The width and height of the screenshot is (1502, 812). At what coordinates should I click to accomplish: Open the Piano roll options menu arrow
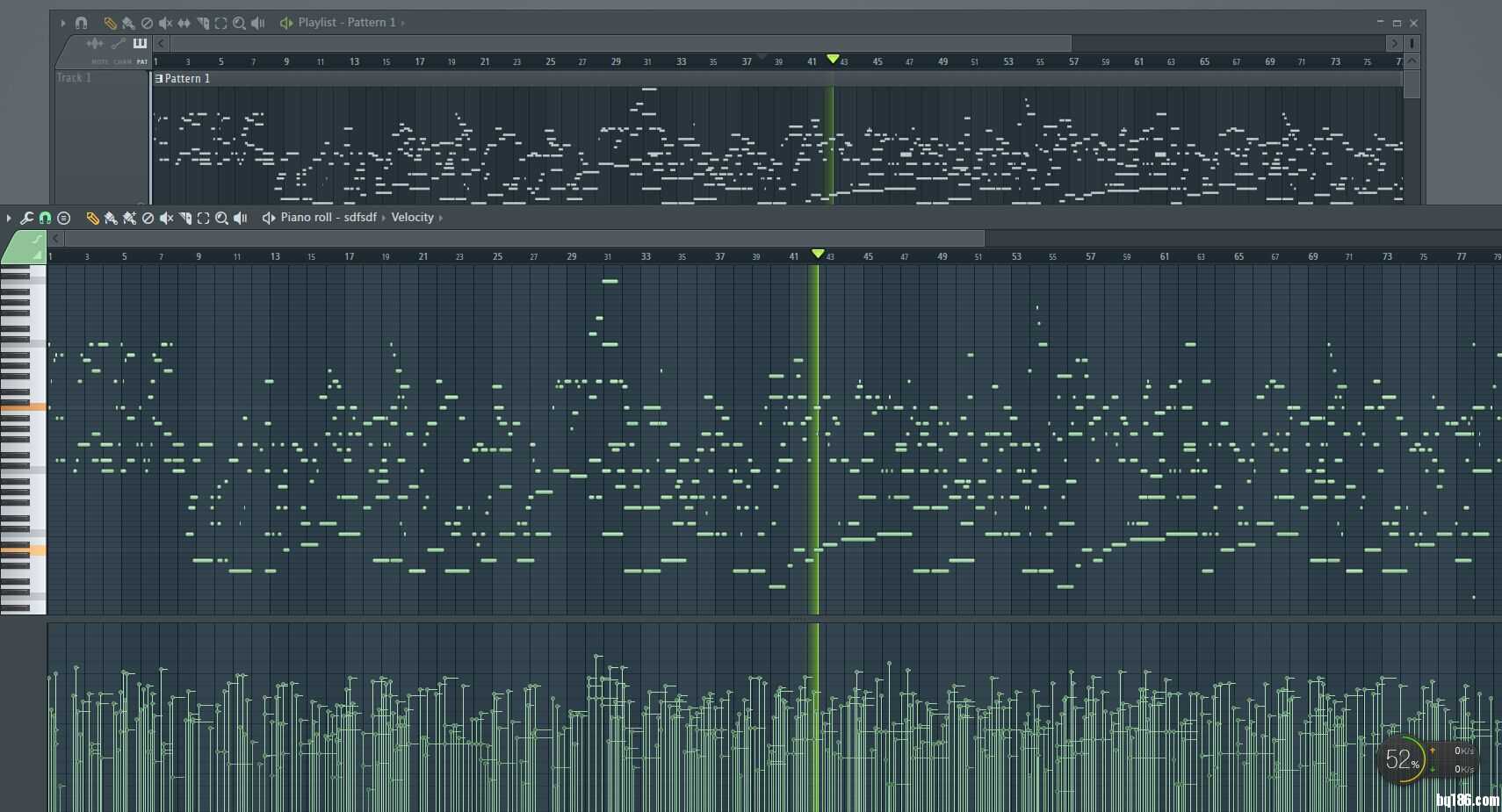click(x=9, y=218)
